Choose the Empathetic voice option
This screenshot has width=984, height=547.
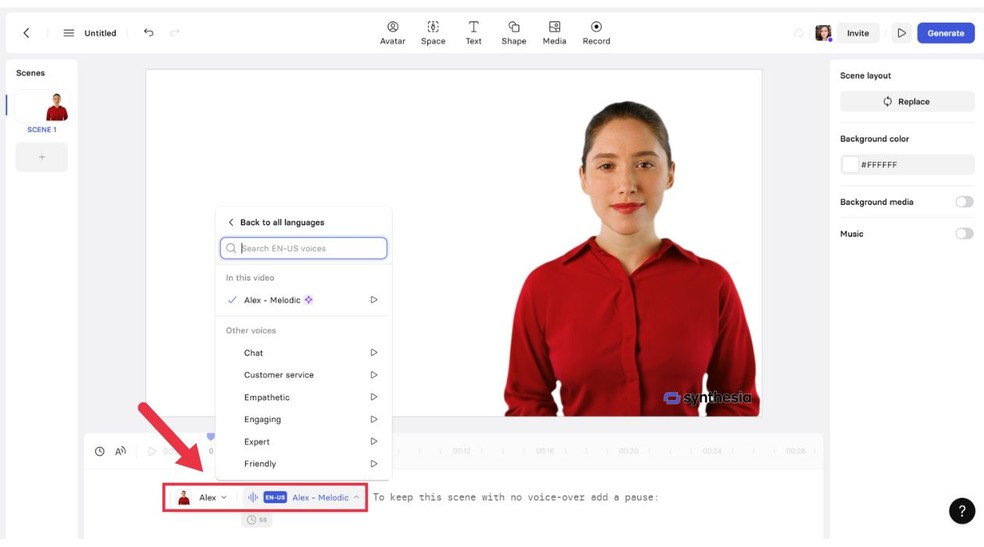coord(267,397)
